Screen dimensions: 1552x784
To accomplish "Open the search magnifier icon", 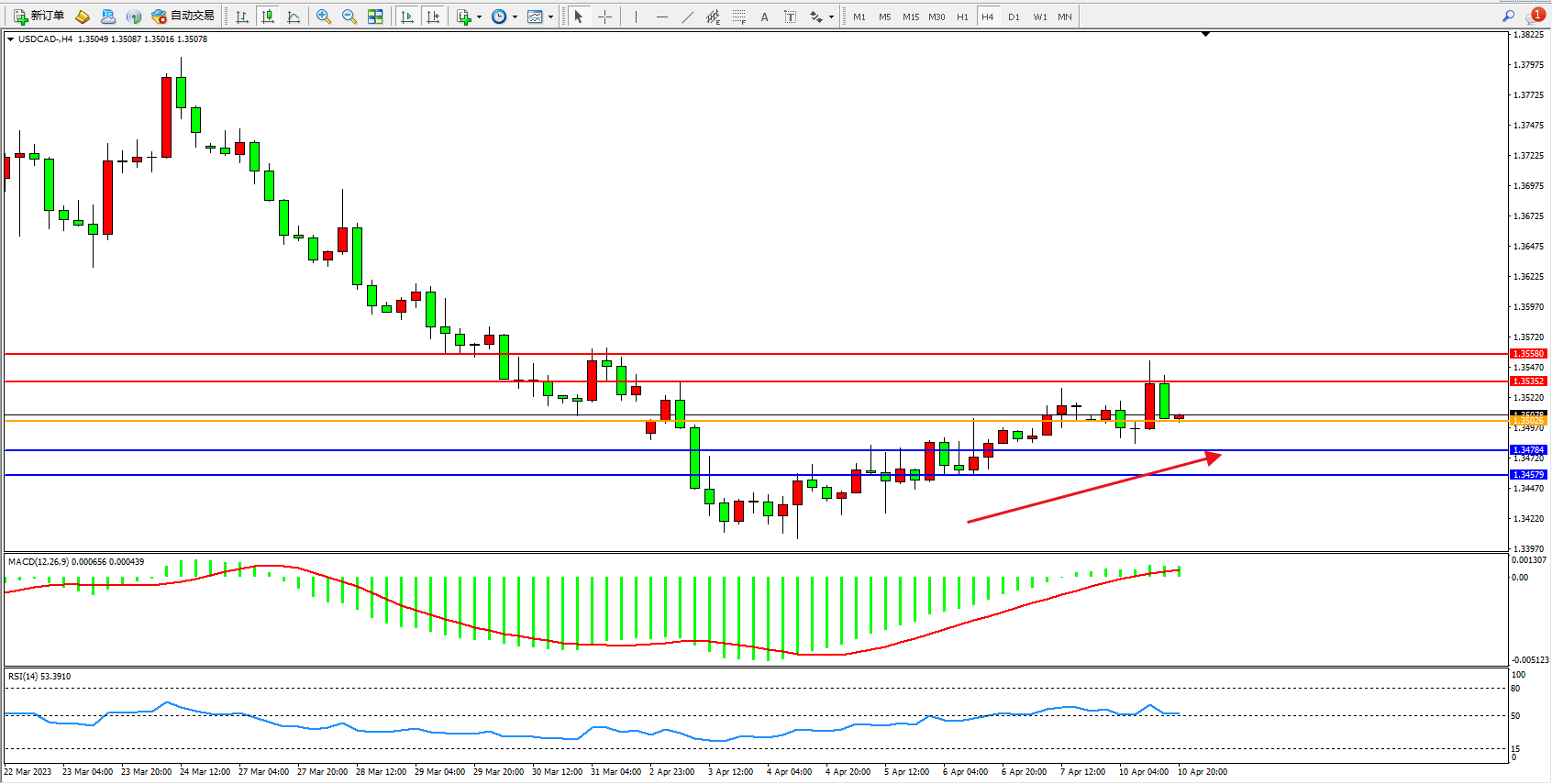I will click(1508, 16).
